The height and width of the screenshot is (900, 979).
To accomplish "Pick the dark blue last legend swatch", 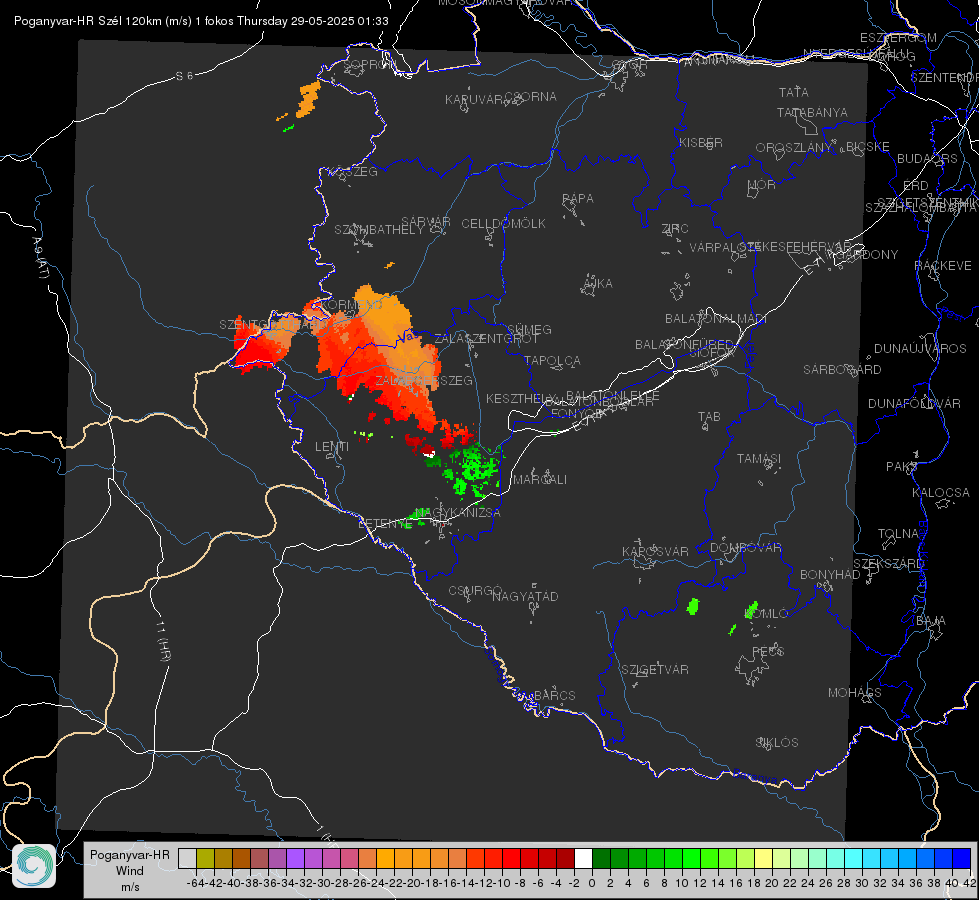I will [x=962, y=858].
